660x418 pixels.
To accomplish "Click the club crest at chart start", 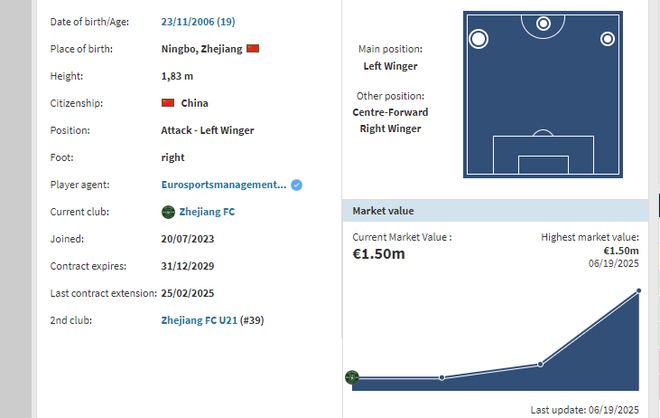I will tap(352, 377).
